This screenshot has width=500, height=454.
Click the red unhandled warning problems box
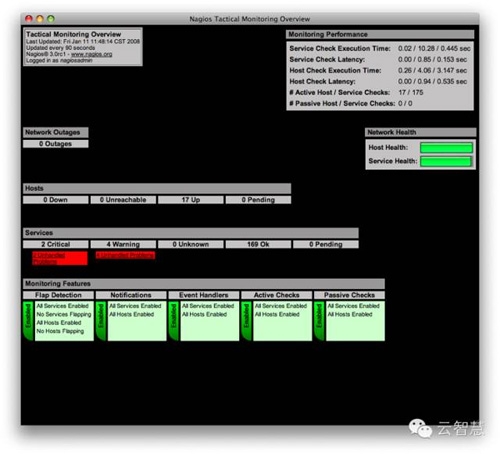pos(125,255)
